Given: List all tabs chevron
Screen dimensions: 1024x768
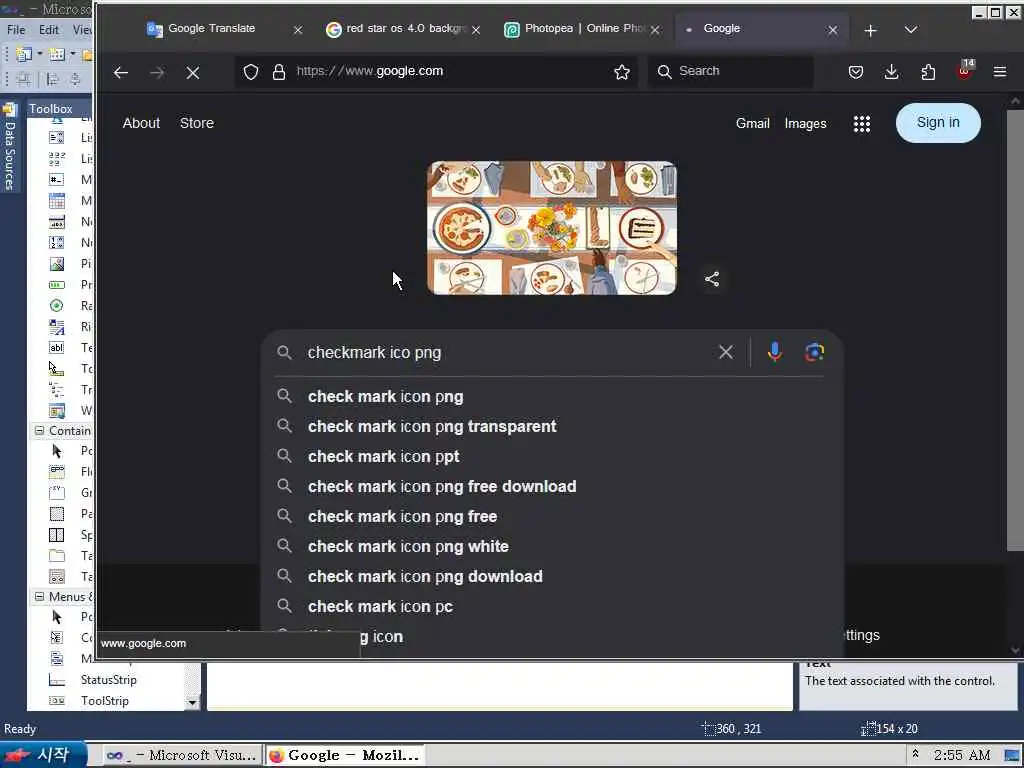Looking at the screenshot, I should (x=911, y=30).
